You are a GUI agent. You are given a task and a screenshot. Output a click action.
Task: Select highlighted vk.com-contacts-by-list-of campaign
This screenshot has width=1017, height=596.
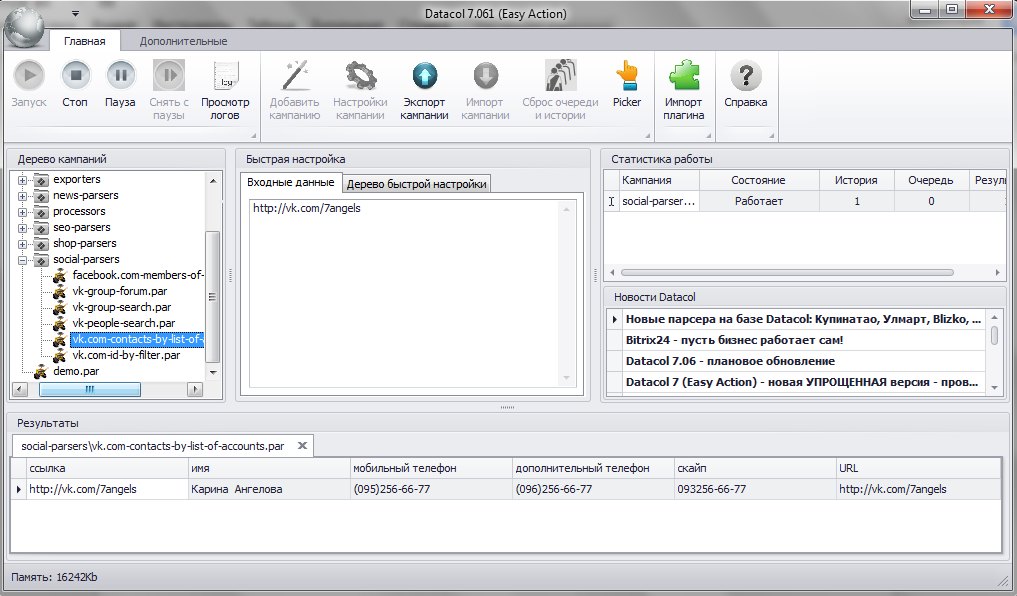pos(138,339)
